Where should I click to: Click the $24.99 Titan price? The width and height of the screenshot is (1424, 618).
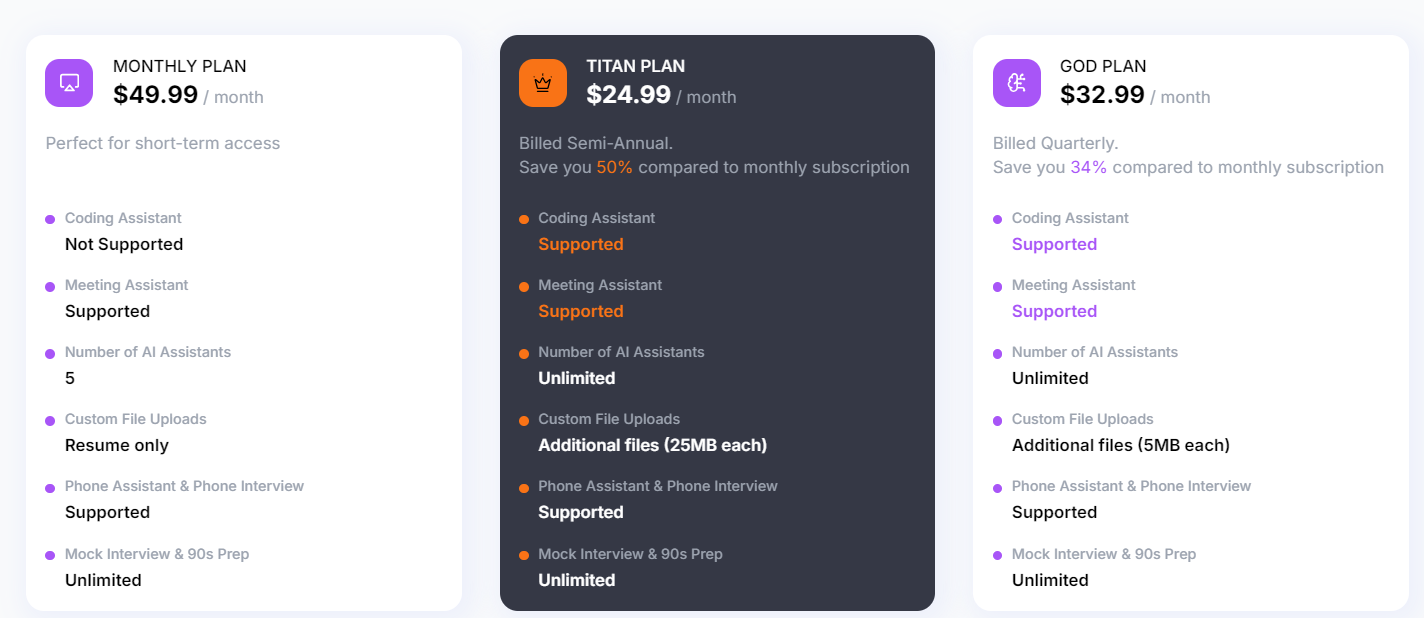tap(628, 95)
